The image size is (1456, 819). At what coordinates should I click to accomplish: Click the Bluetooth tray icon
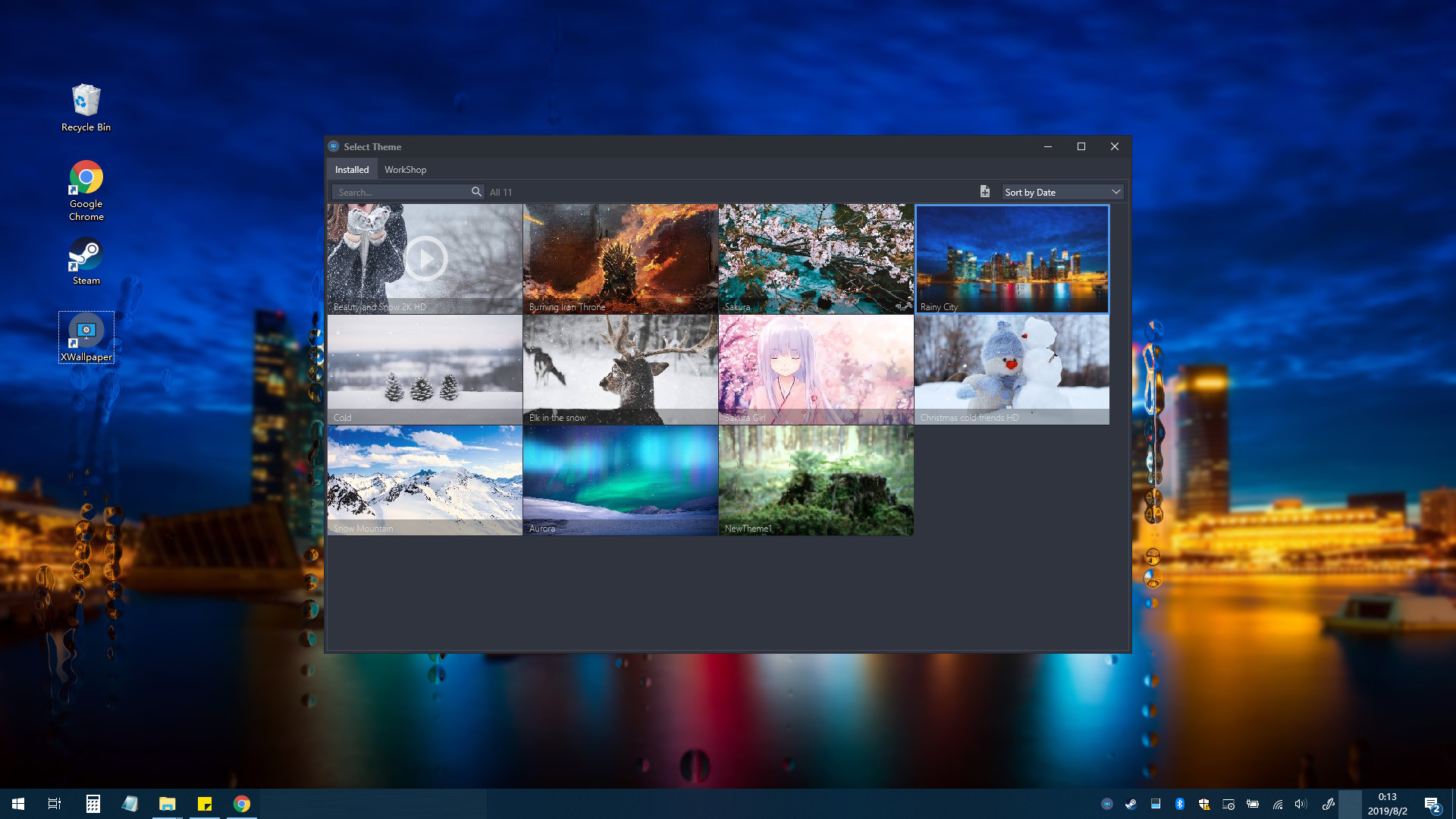[x=1180, y=803]
